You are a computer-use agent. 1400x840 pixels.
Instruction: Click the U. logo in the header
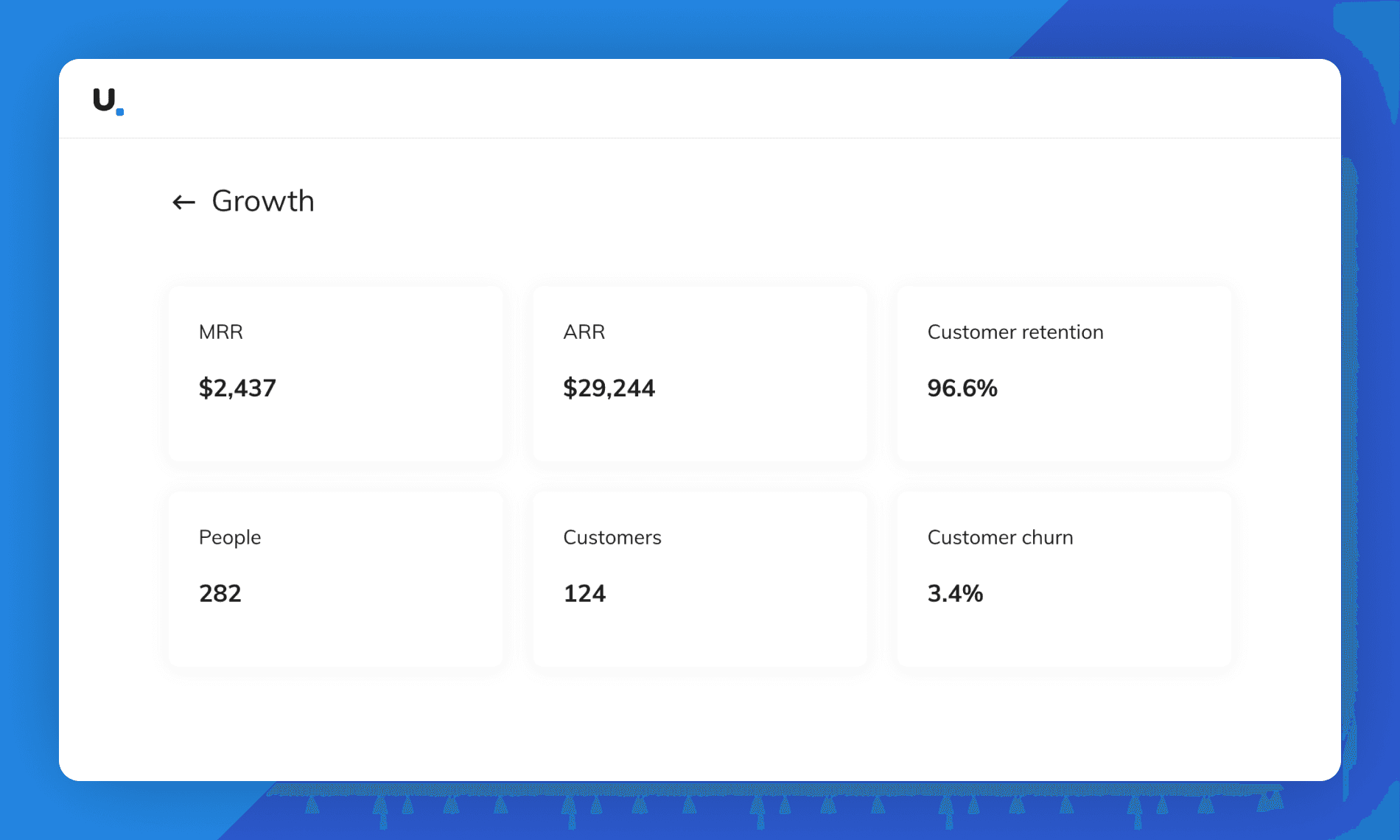[108, 101]
